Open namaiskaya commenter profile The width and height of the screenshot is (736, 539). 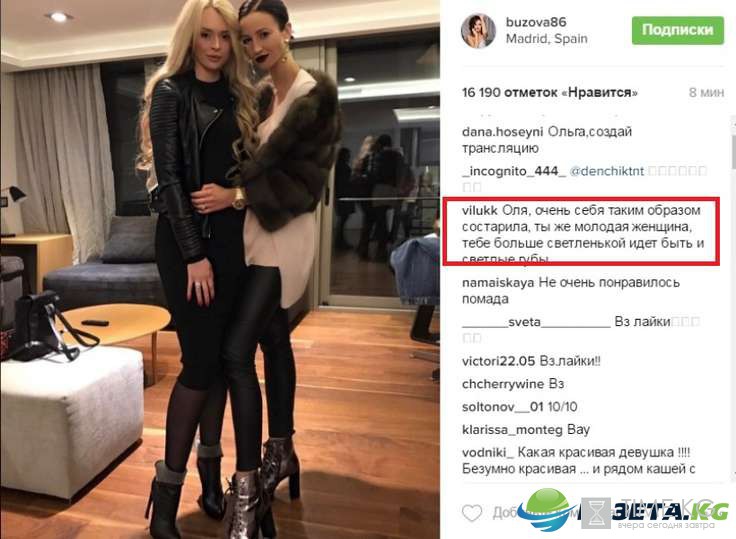(498, 283)
